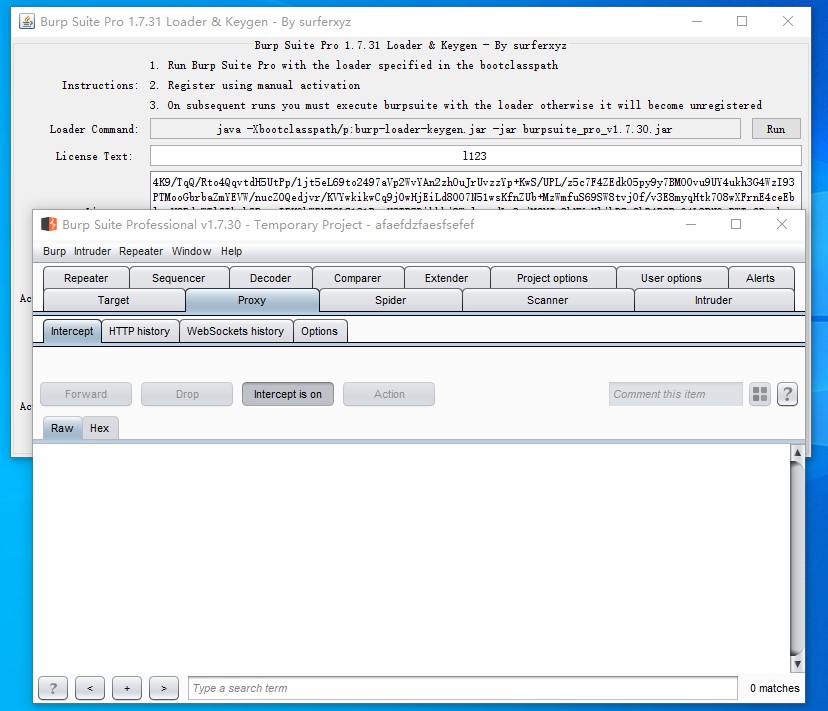Click the Loader Command field in Keygen

[445, 129]
